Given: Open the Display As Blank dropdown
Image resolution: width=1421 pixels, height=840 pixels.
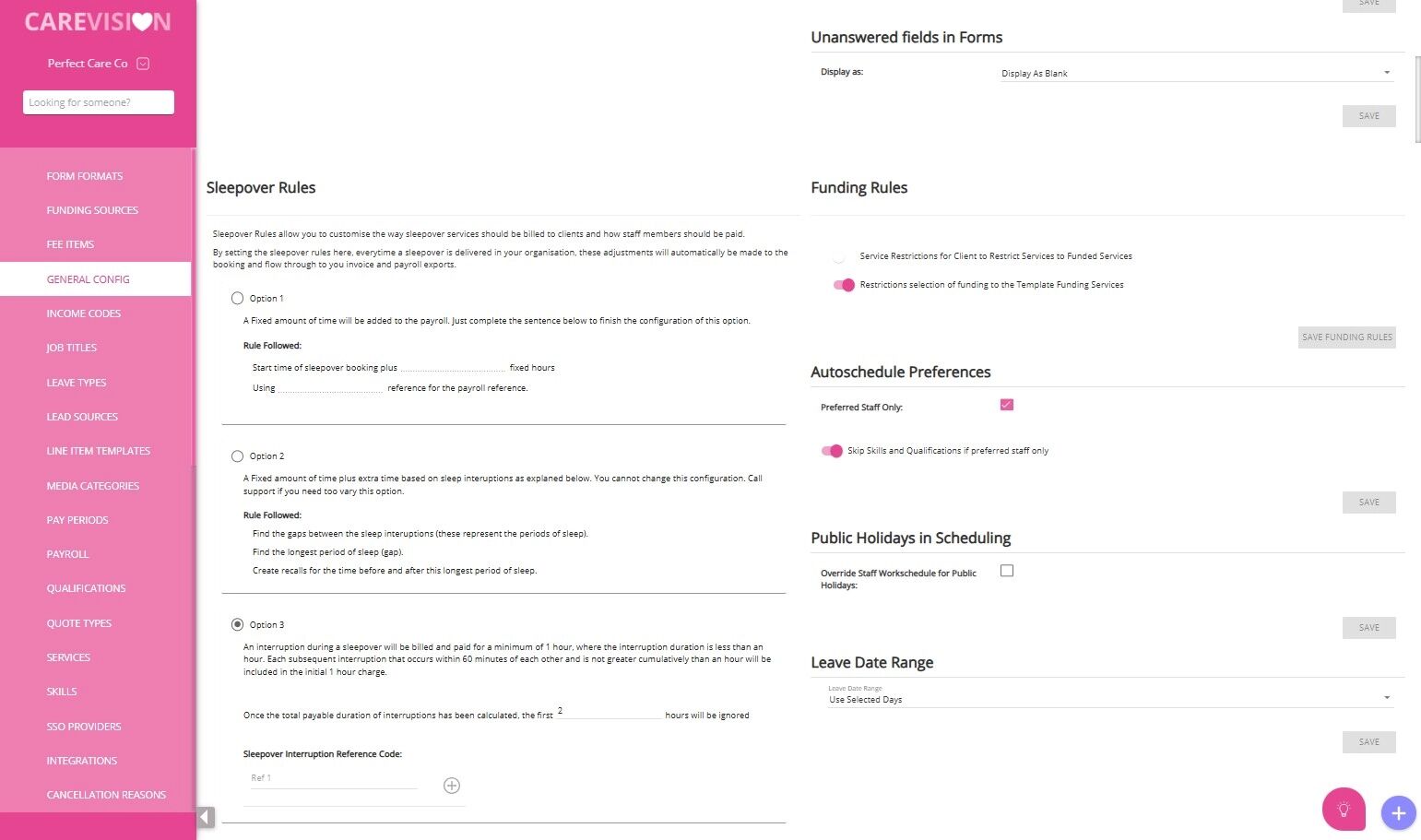Looking at the screenshot, I should pyautogui.click(x=1196, y=73).
